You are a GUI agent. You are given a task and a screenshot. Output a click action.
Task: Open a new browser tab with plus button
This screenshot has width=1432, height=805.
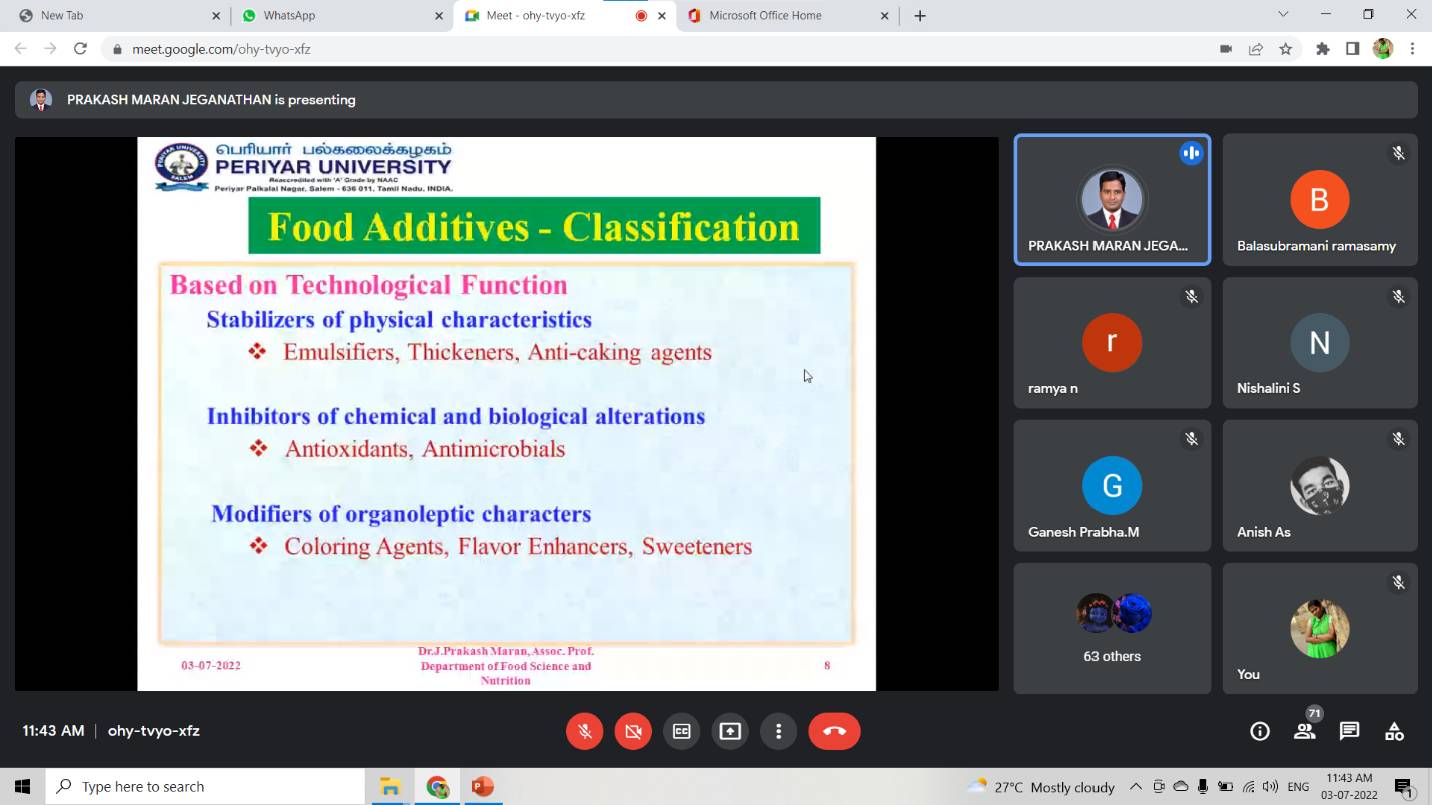(920, 15)
